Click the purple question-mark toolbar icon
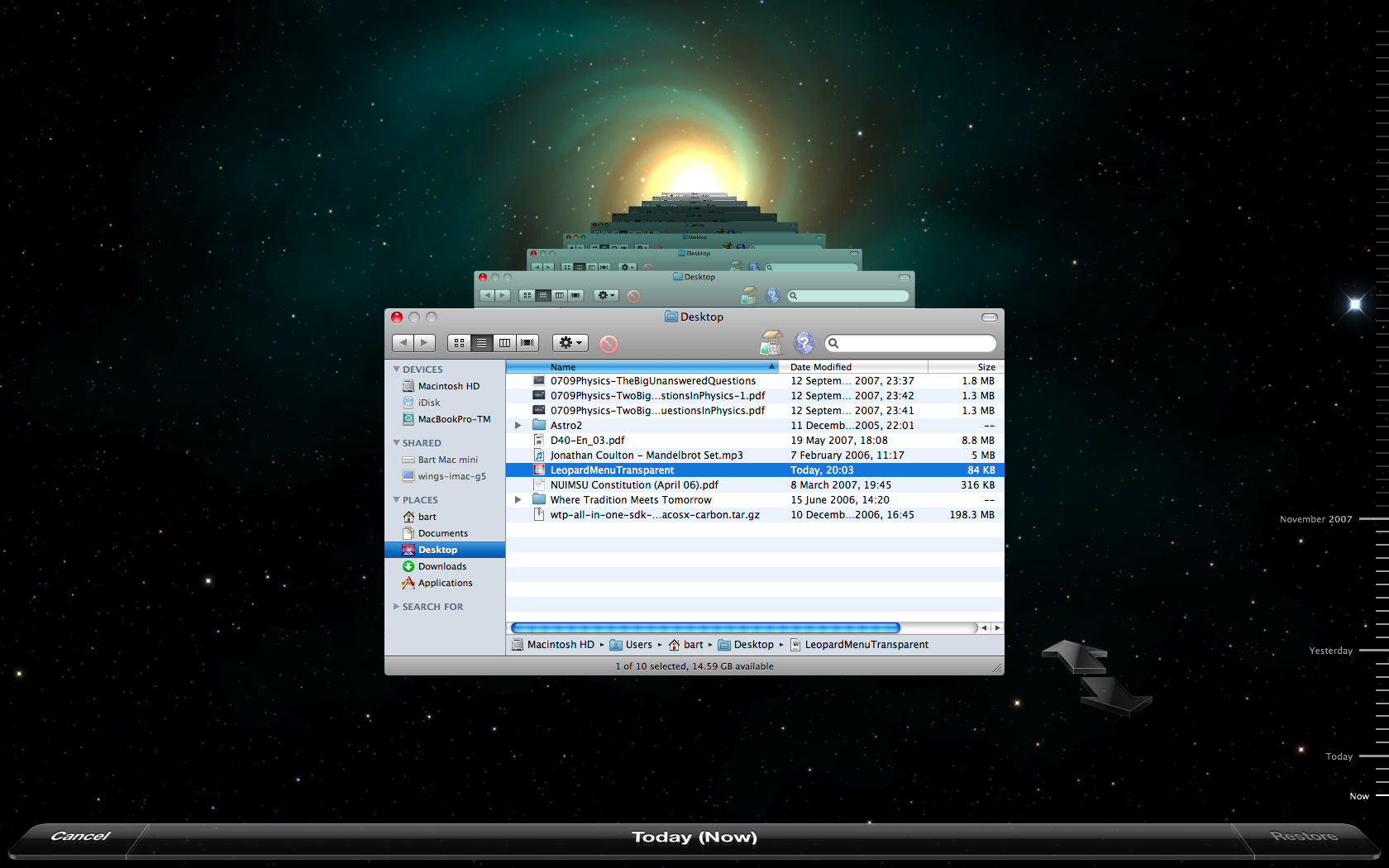 (x=804, y=342)
